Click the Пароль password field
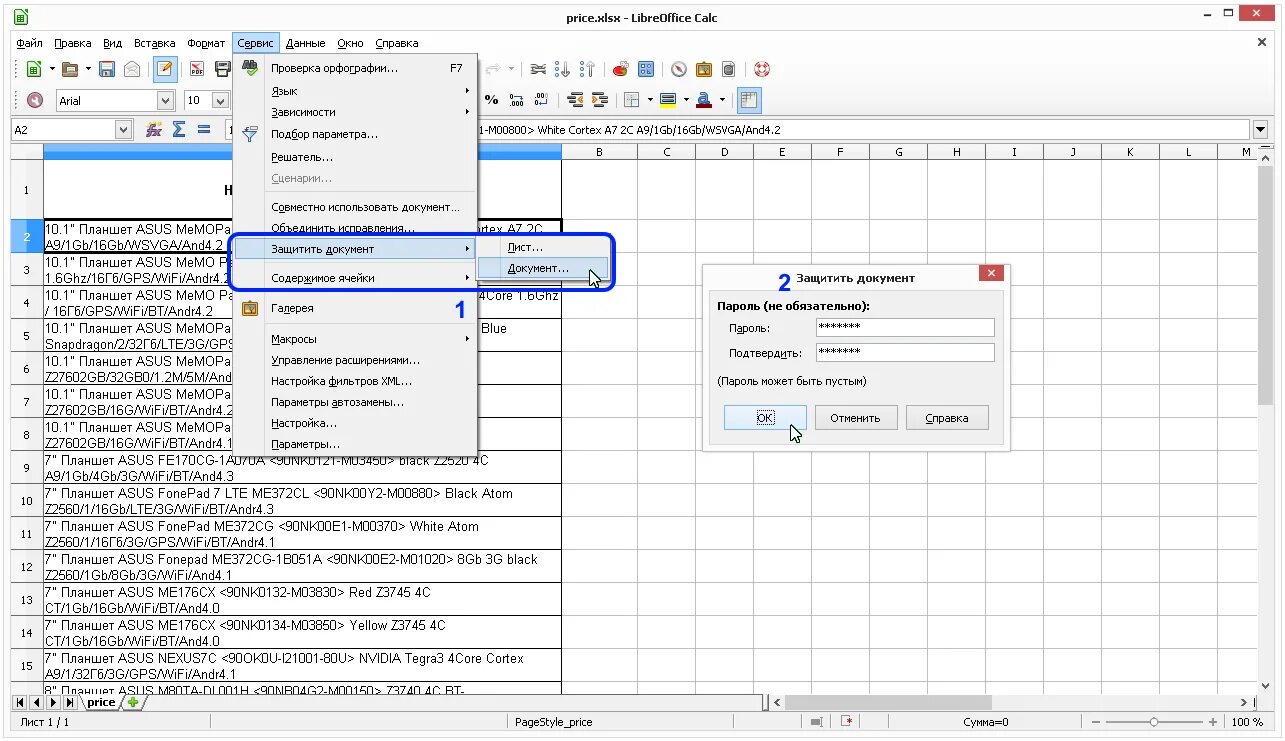Screen dimensions: 1285x741 tap(905, 327)
